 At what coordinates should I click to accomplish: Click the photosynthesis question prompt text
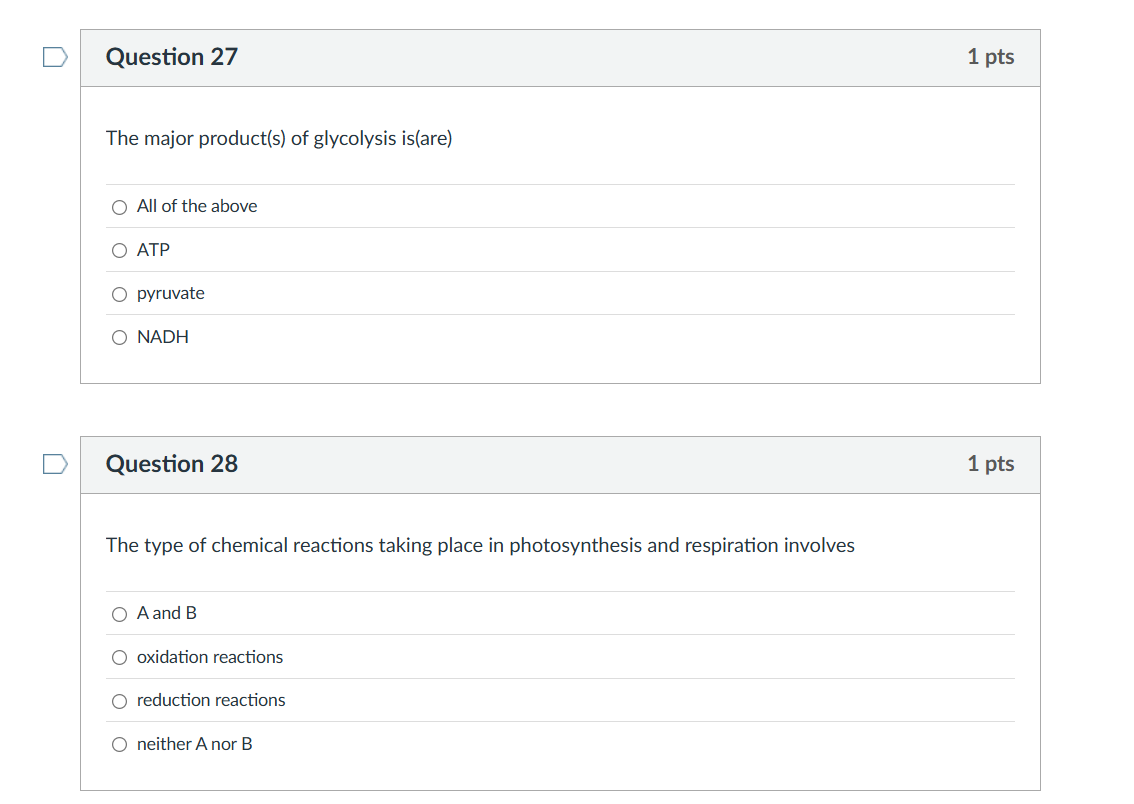point(481,545)
